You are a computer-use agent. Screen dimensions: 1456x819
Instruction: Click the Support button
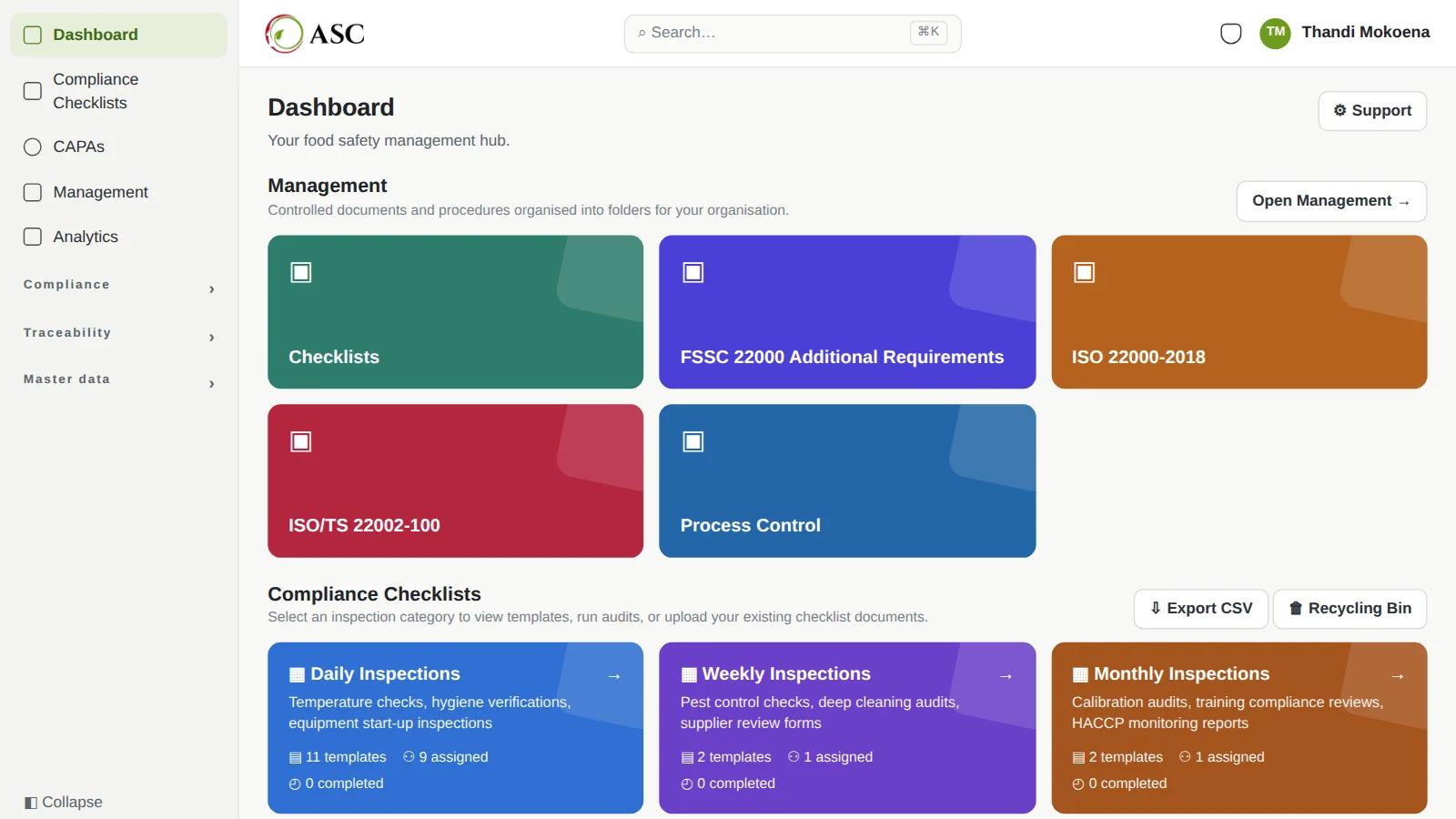click(x=1372, y=111)
